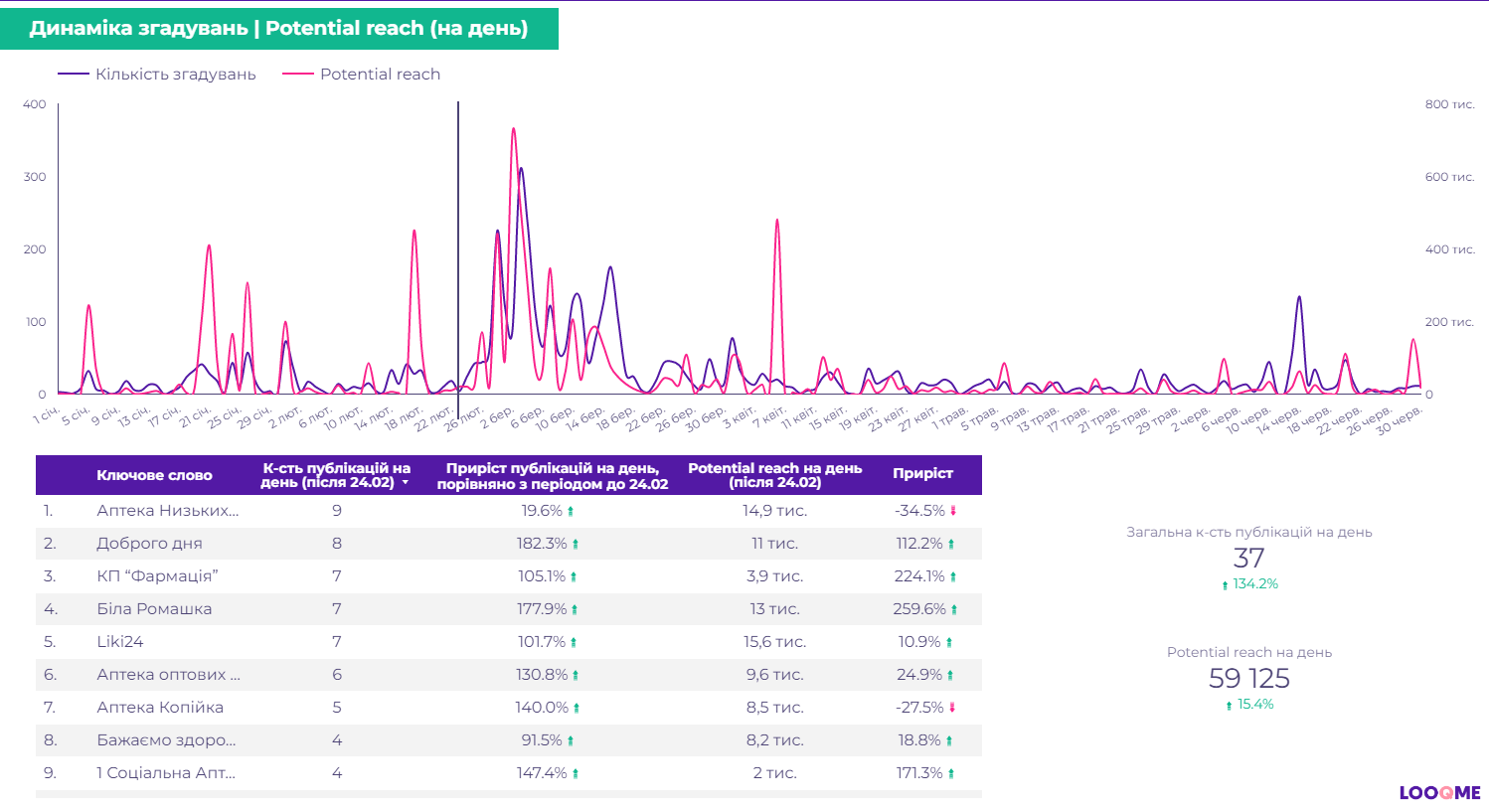1489x812 pixels.
Task: Click the 101.7% growth value
Action: pos(542,642)
